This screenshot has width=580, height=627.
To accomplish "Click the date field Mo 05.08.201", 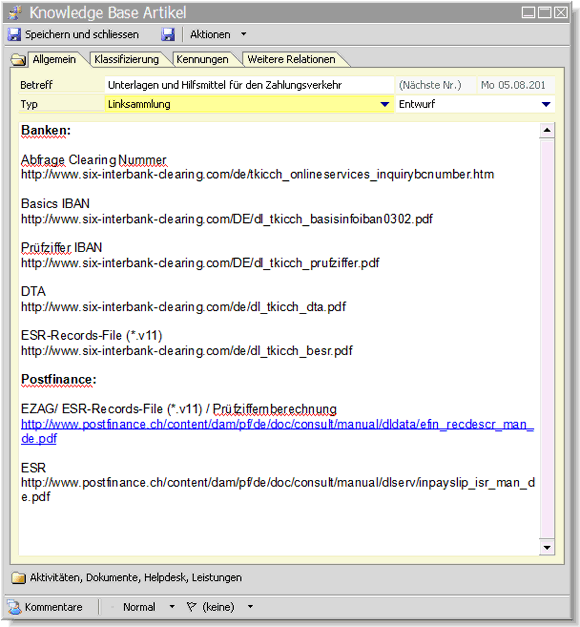I will tap(516, 85).
